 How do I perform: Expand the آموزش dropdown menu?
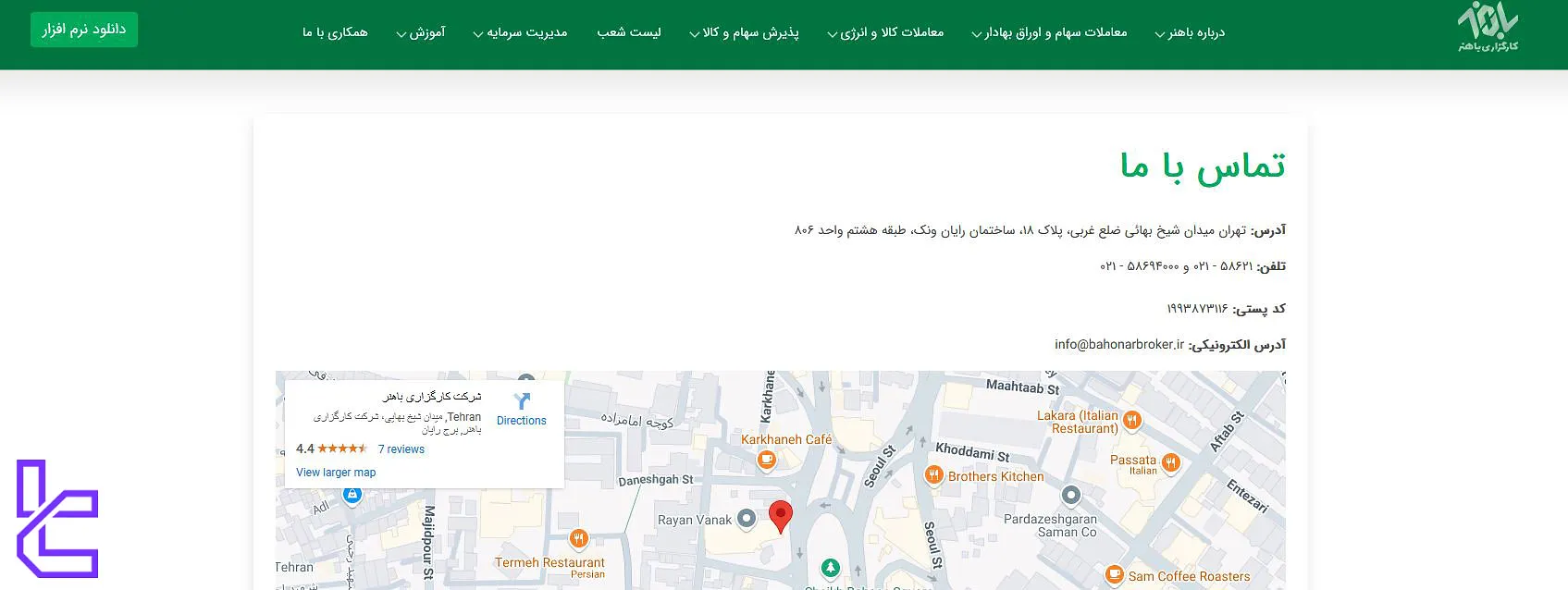(421, 33)
